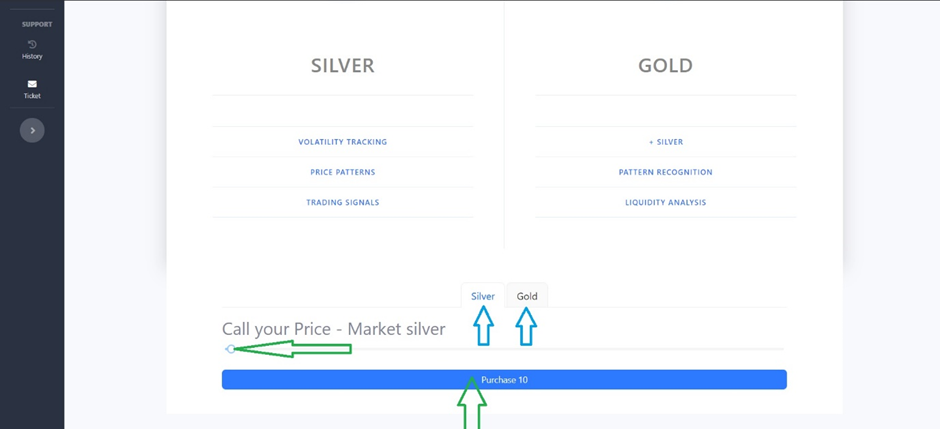The image size is (940, 429).
Task: Select Trading Signals in the Silver plan
Action: tap(342, 202)
